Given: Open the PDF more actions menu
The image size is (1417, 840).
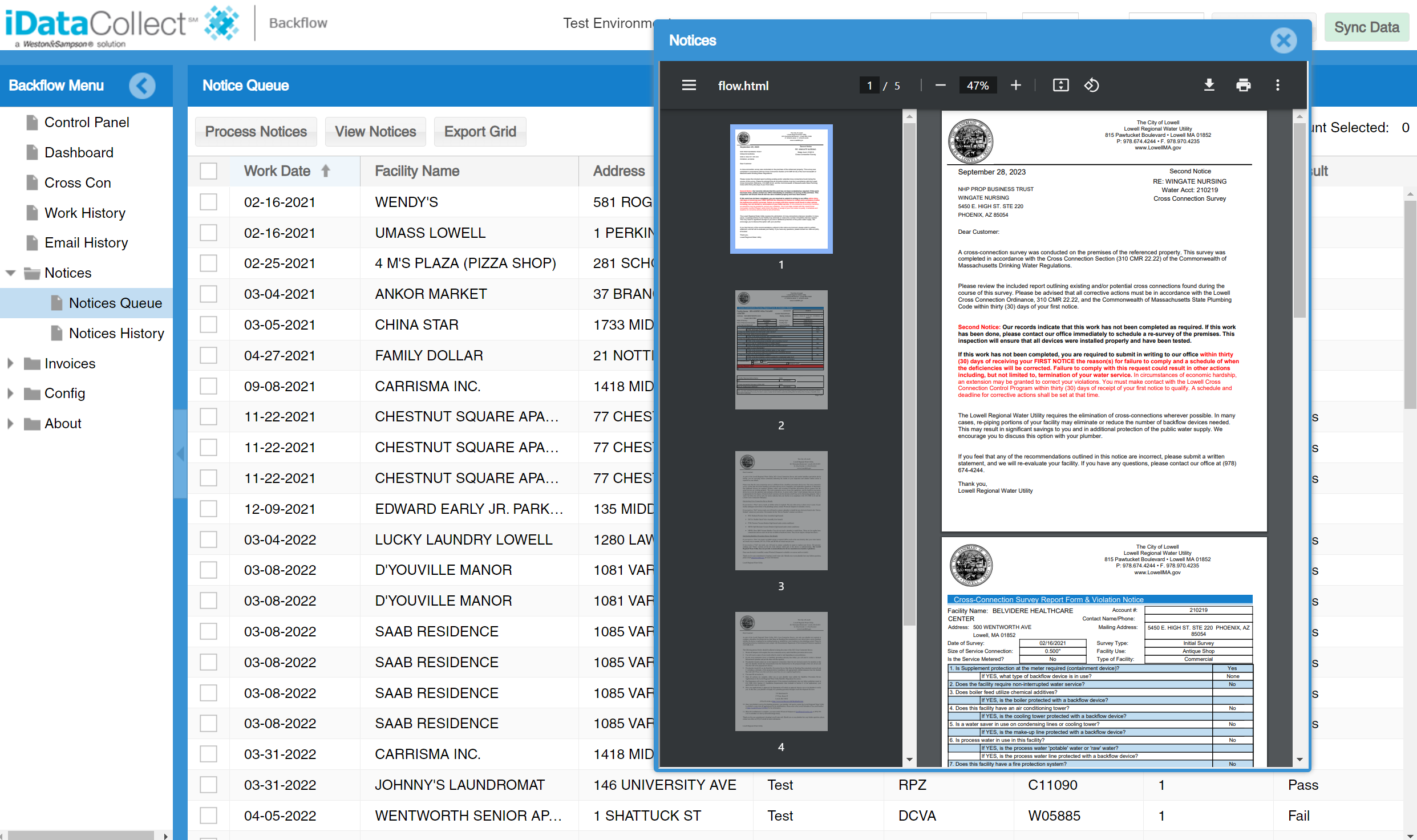Looking at the screenshot, I should pos(1277,86).
